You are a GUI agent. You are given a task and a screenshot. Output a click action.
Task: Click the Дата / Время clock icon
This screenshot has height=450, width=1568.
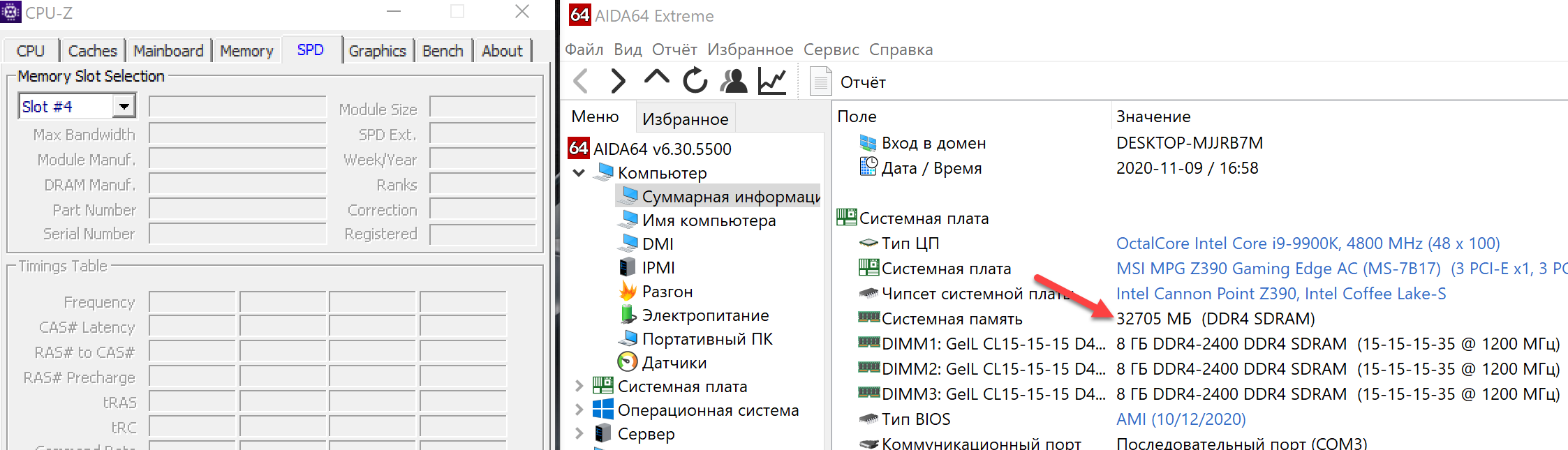click(x=868, y=167)
